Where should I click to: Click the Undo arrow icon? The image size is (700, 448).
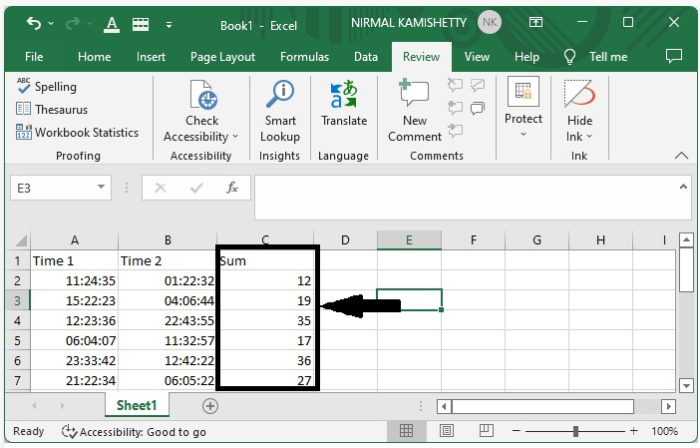34,23
